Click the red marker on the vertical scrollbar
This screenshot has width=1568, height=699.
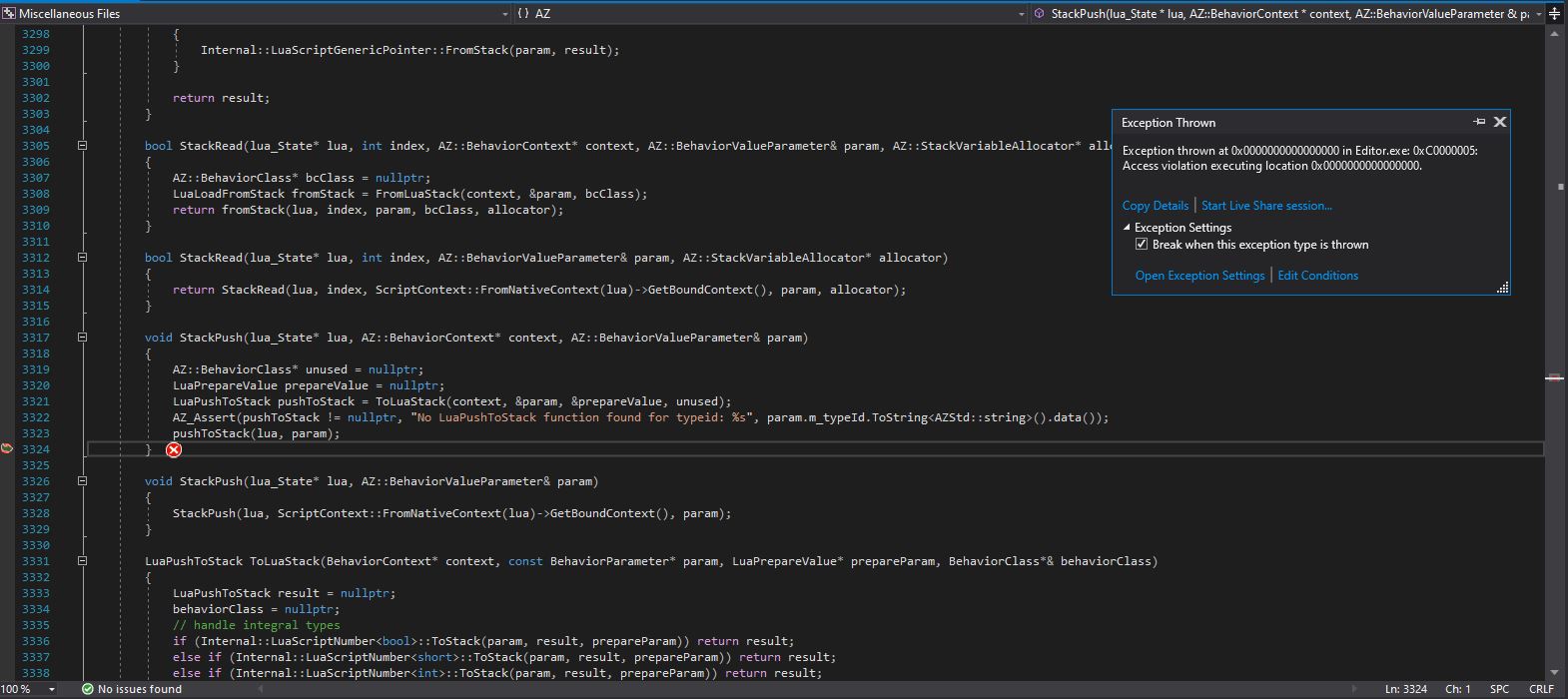[1554, 377]
